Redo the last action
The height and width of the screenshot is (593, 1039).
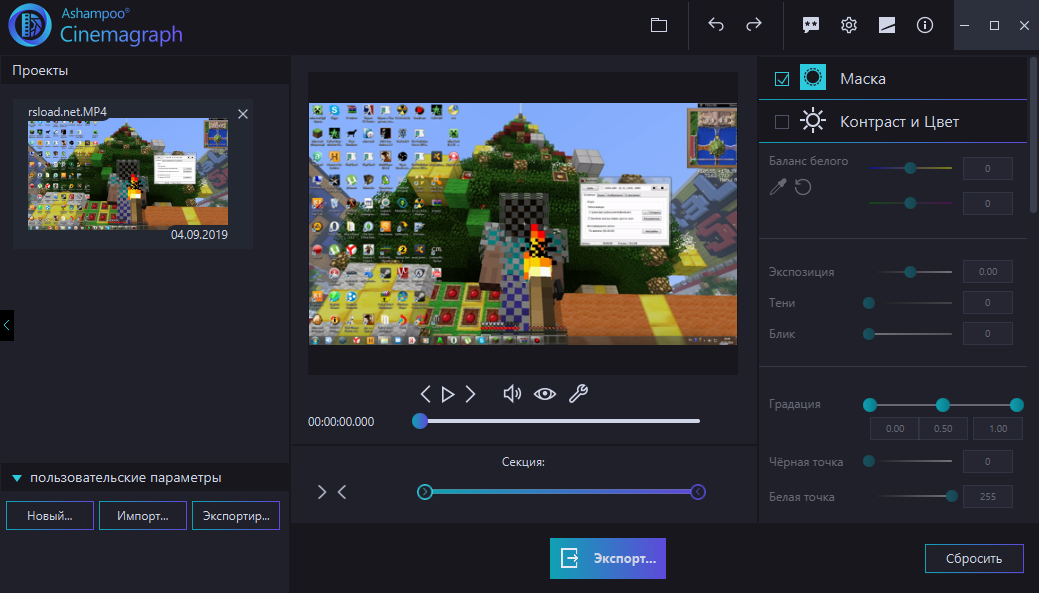click(753, 25)
